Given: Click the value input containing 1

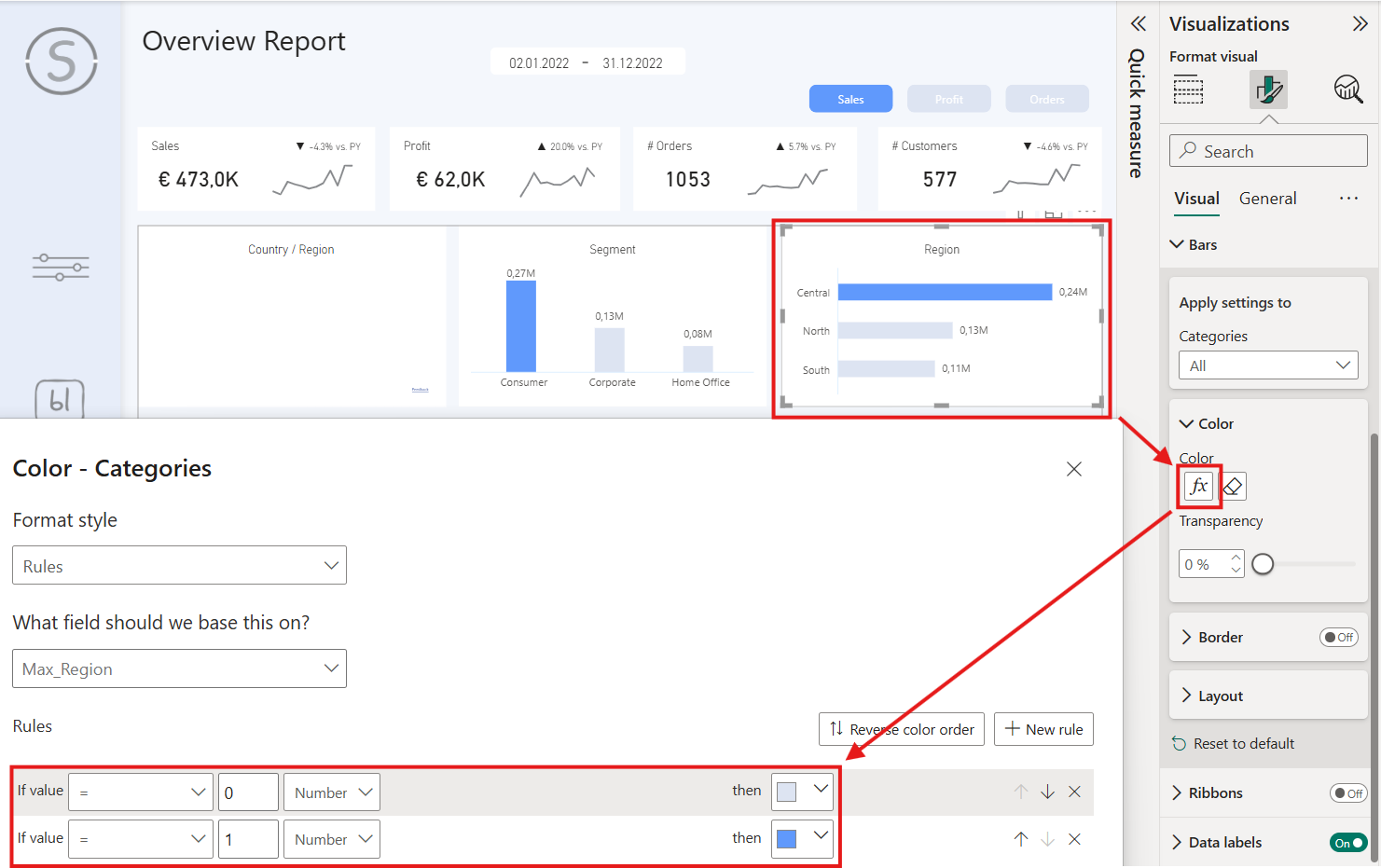Looking at the screenshot, I should pos(248,839).
